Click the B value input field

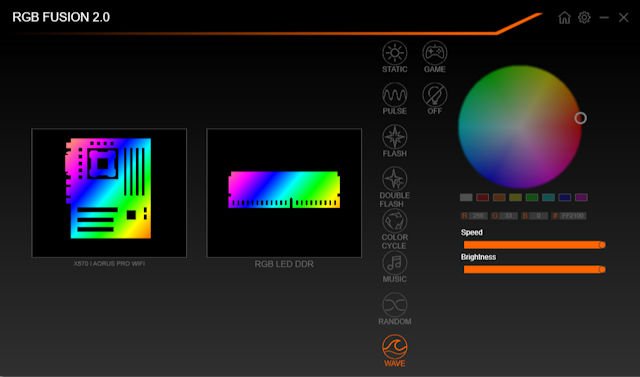pos(539,216)
